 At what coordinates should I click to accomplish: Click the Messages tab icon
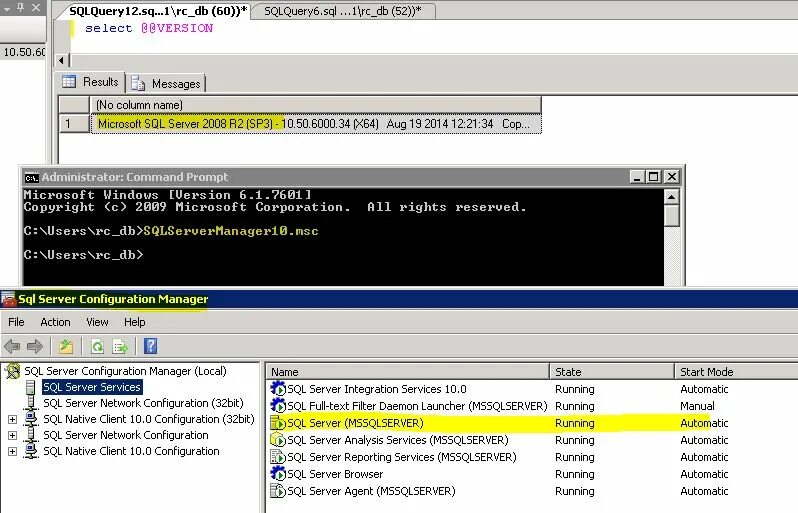pos(138,83)
